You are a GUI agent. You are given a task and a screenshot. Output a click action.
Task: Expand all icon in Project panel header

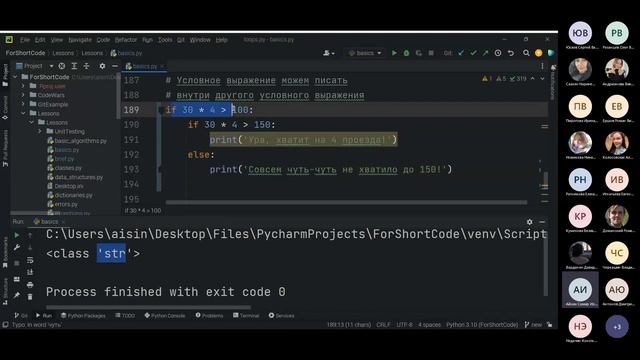(x=74, y=66)
